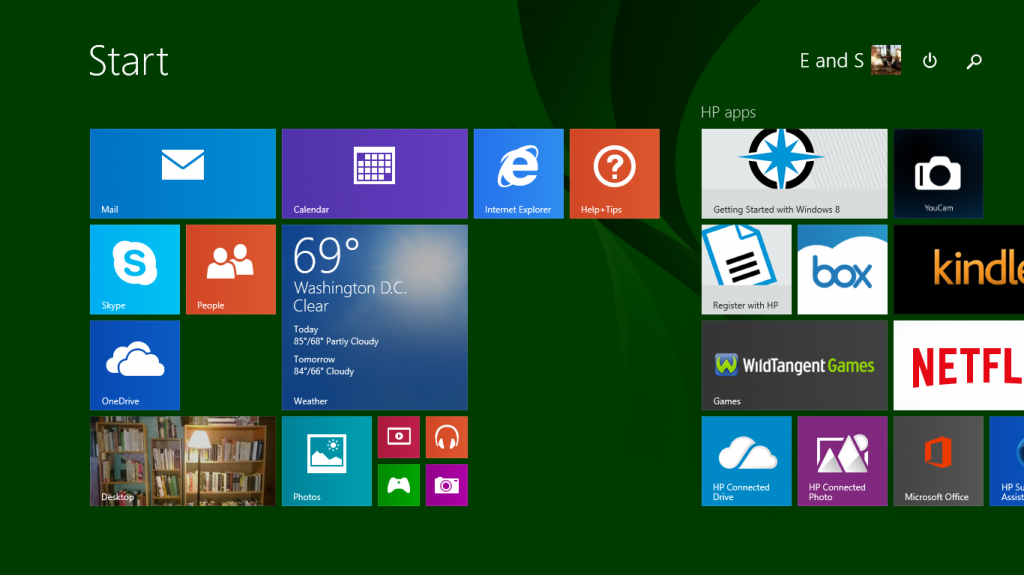Screen dimensions: 1024x575
Task: Open the Help+Tips tile
Action: 614,173
